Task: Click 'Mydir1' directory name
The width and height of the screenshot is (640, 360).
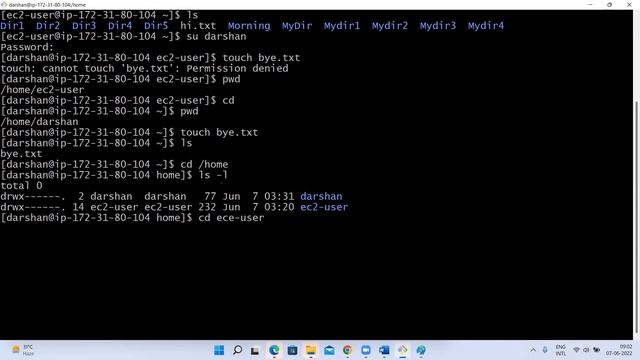Action: (342, 26)
